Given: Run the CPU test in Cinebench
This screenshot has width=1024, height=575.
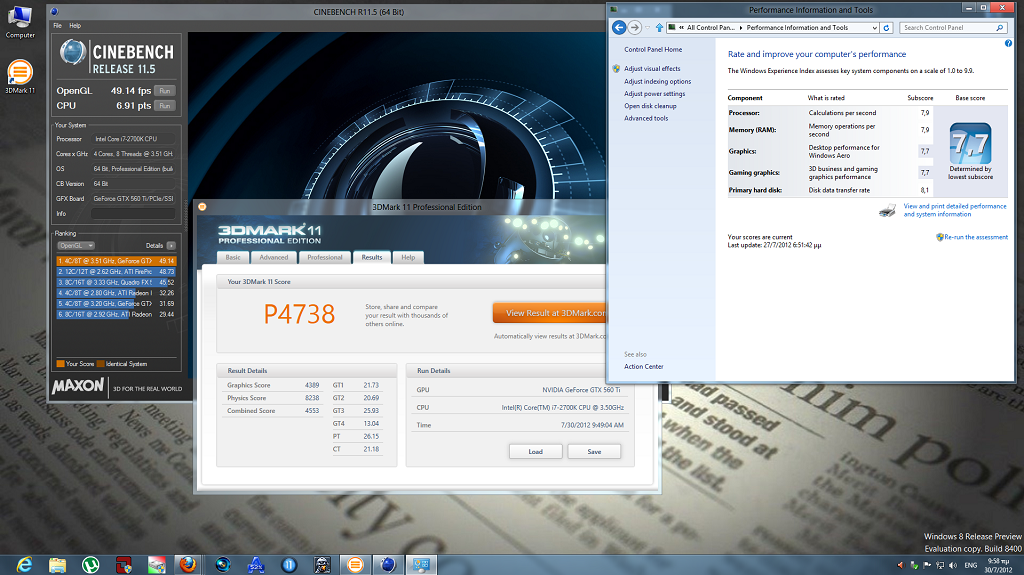Looking at the screenshot, I should pos(165,106).
